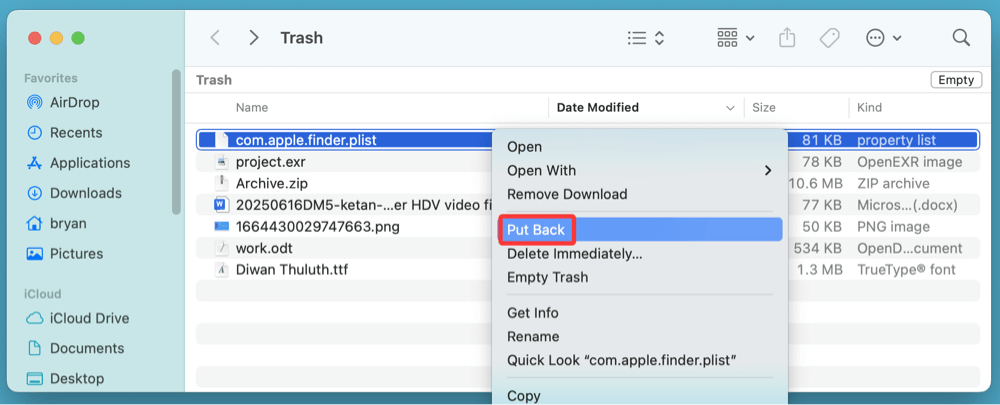Sort by the Name column header
The image size is (1000, 405).
coord(252,108)
